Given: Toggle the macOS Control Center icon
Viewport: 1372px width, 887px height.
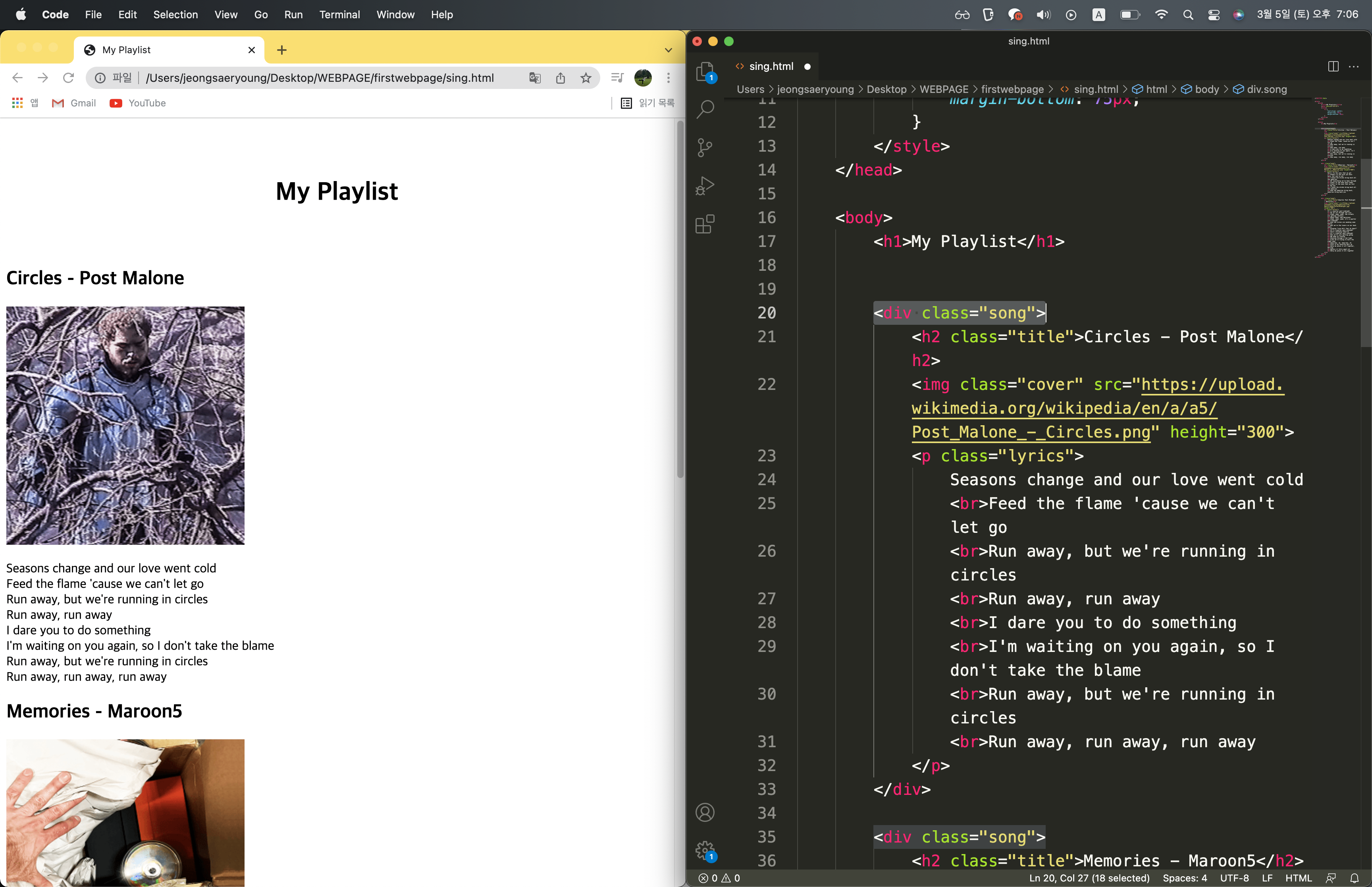Looking at the screenshot, I should 1214,14.
